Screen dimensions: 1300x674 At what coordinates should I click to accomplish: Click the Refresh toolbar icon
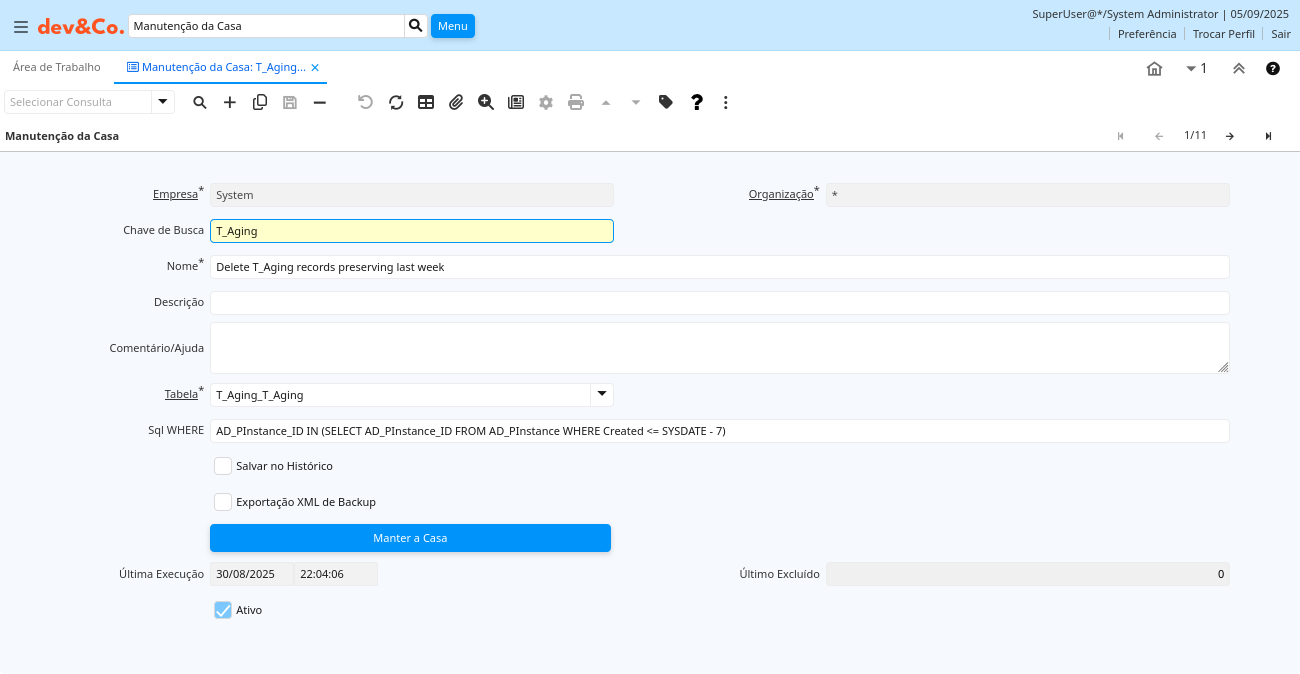point(396,102)
